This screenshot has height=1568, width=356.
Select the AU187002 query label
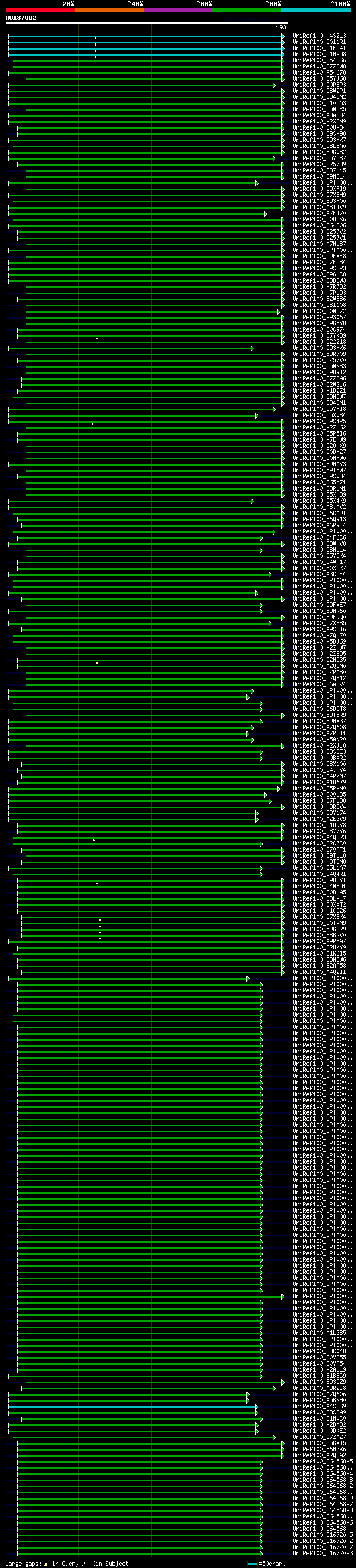pos(21,18)
